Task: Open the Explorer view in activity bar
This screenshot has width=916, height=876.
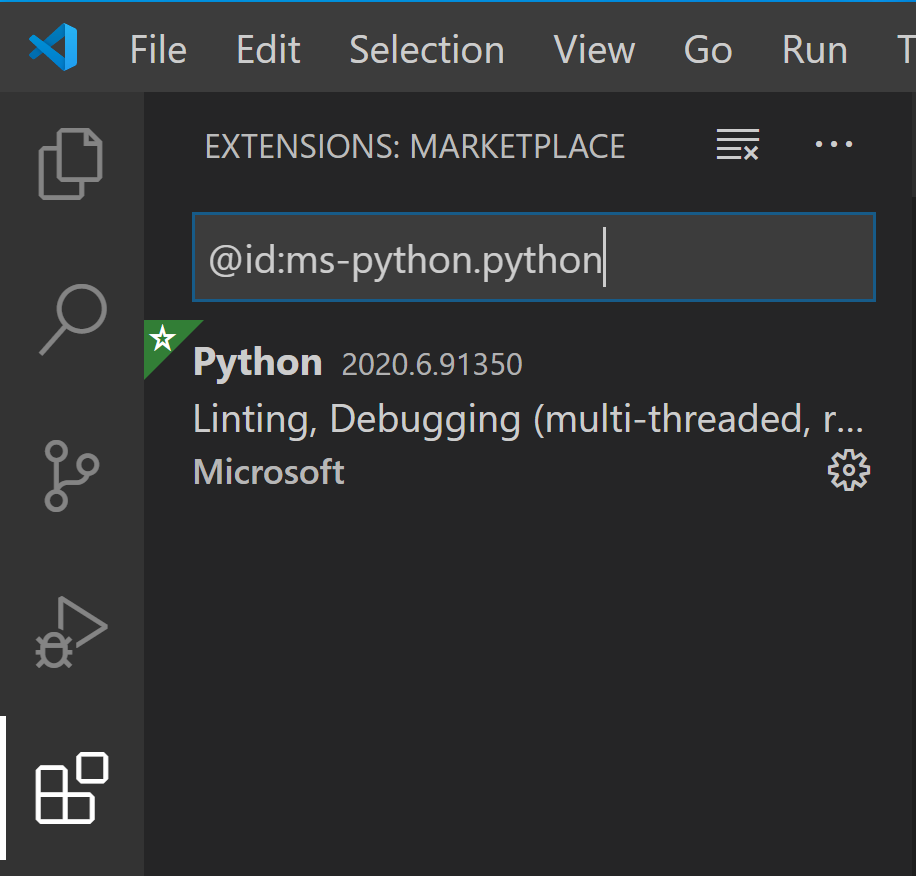Action: 71,163
